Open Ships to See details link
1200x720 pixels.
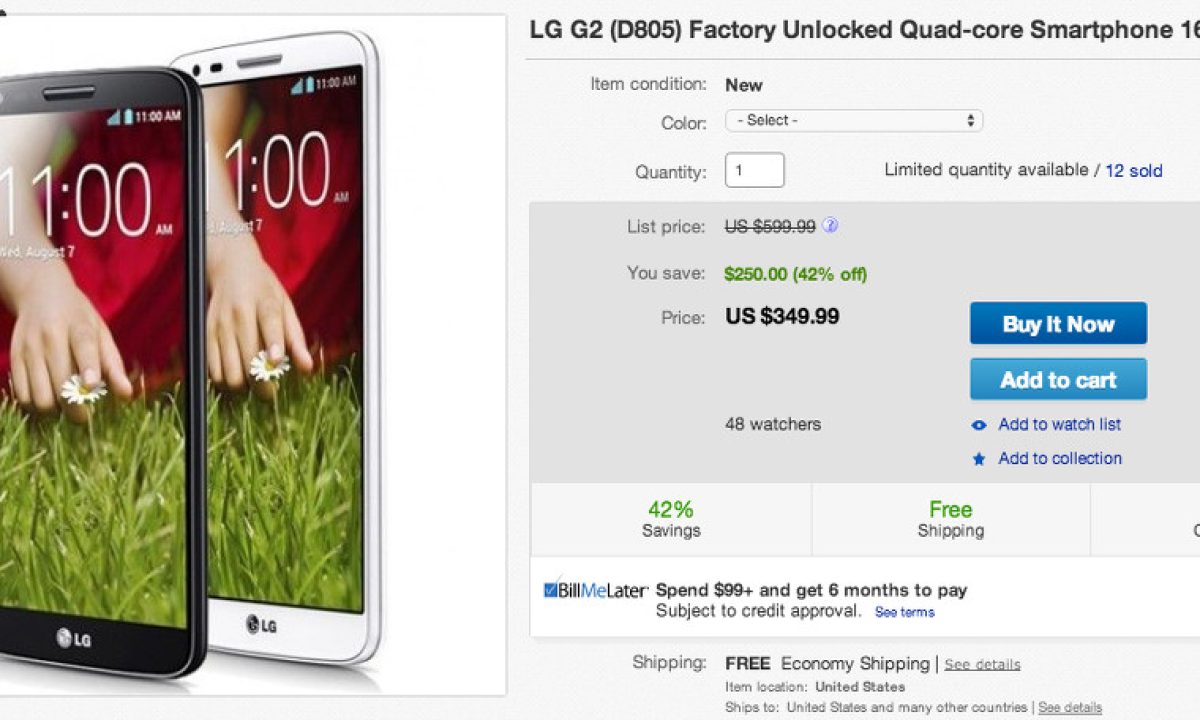click(1069, 708)
